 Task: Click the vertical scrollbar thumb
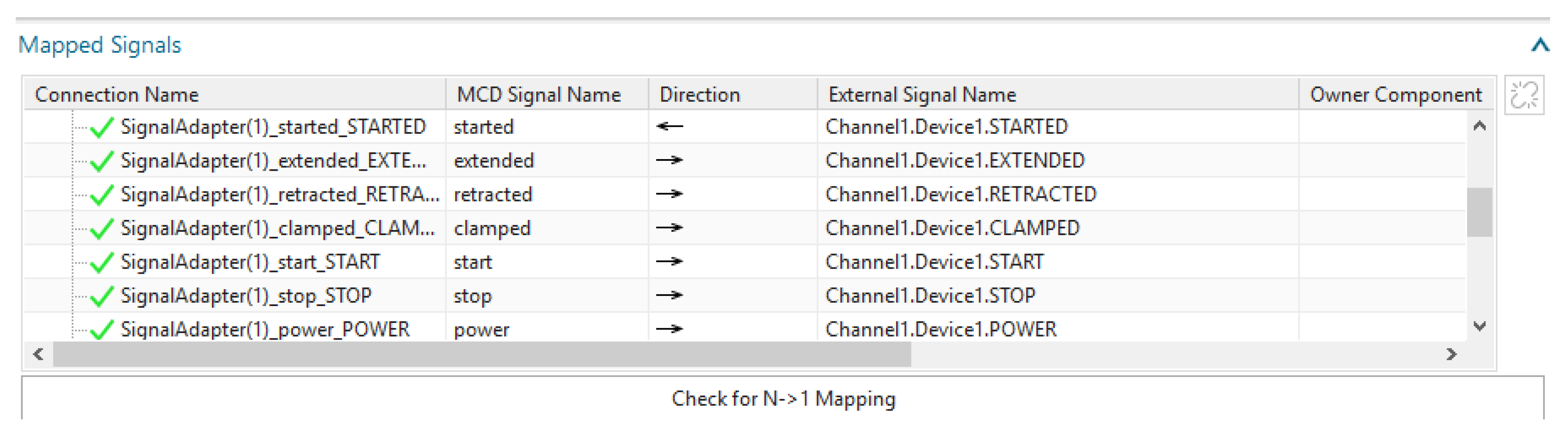tap(1478, 212)
